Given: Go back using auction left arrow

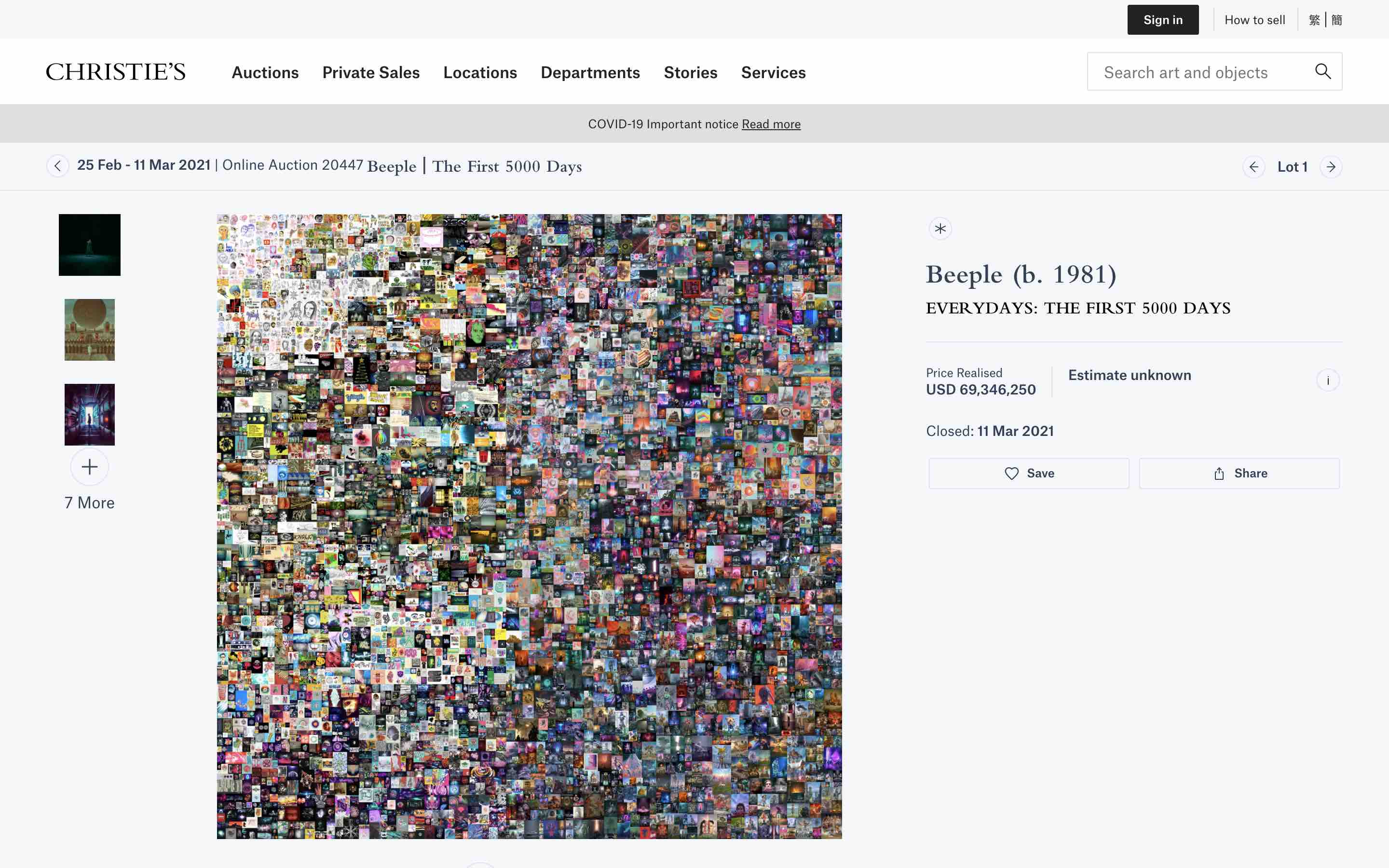Looking at the screenshot, I should [57, 166].
